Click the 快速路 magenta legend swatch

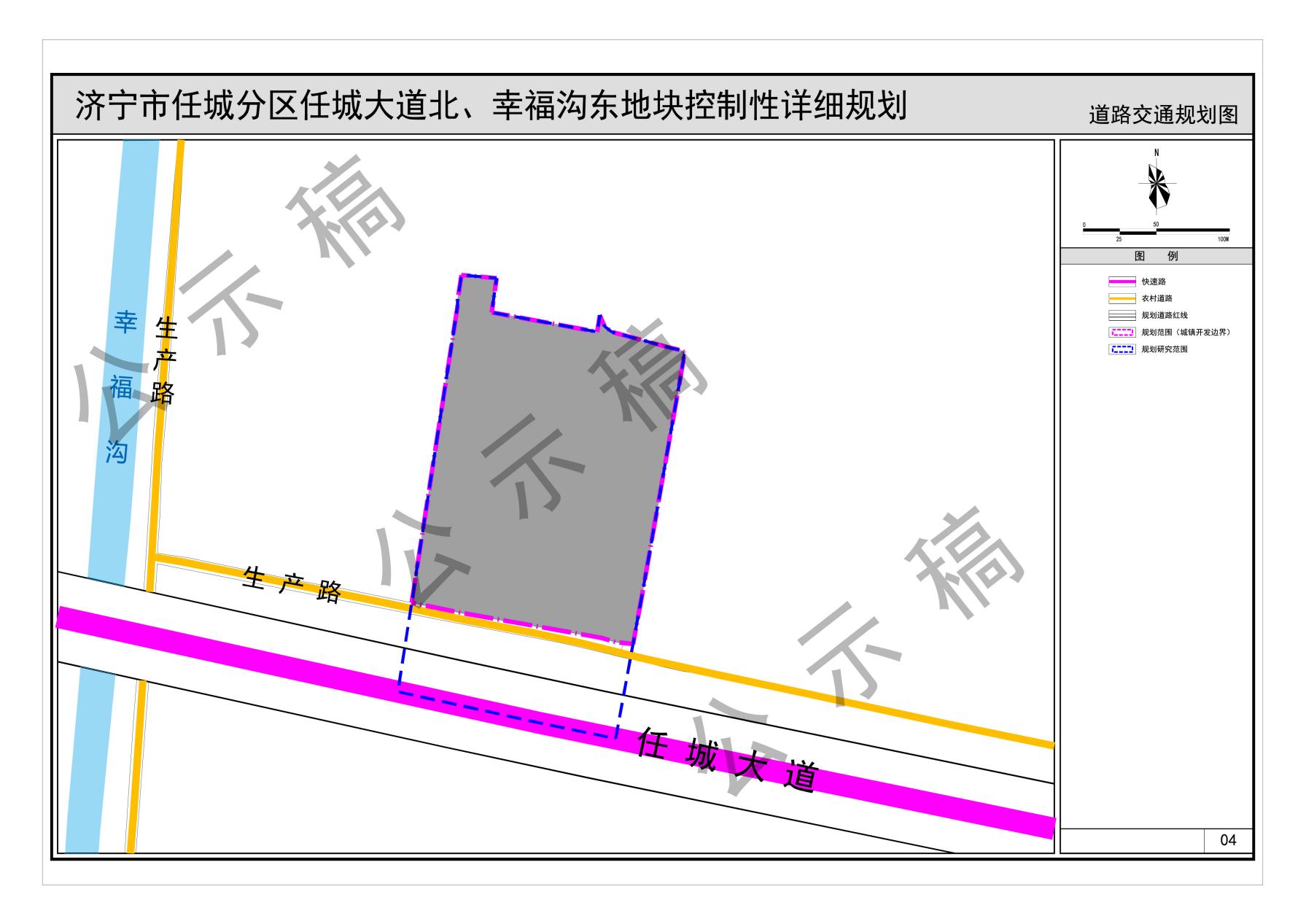(x=1122, y=282)
